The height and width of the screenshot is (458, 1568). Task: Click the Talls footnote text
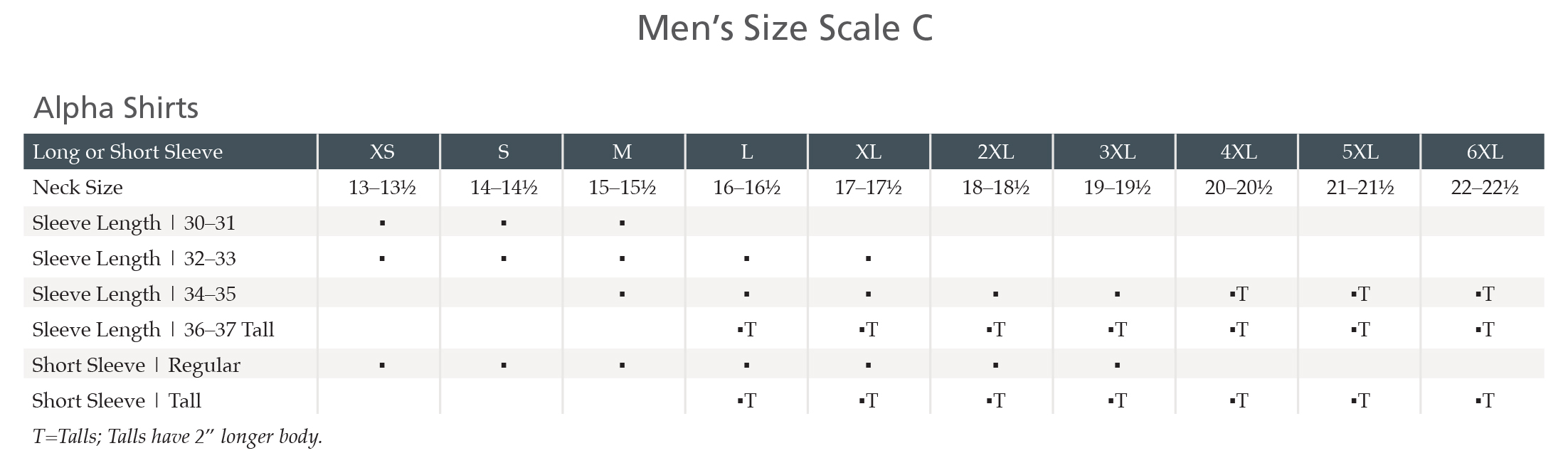(177, 436)
